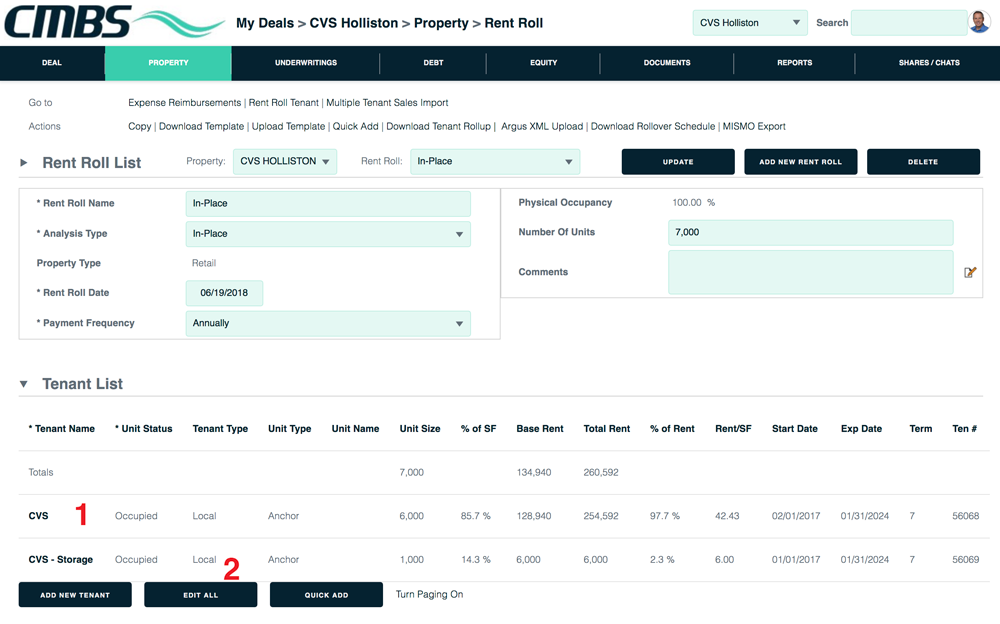This screenshot has width=1000, height=624.
Task: Click the Number Of Units field
Action: [x=811, y=232]
